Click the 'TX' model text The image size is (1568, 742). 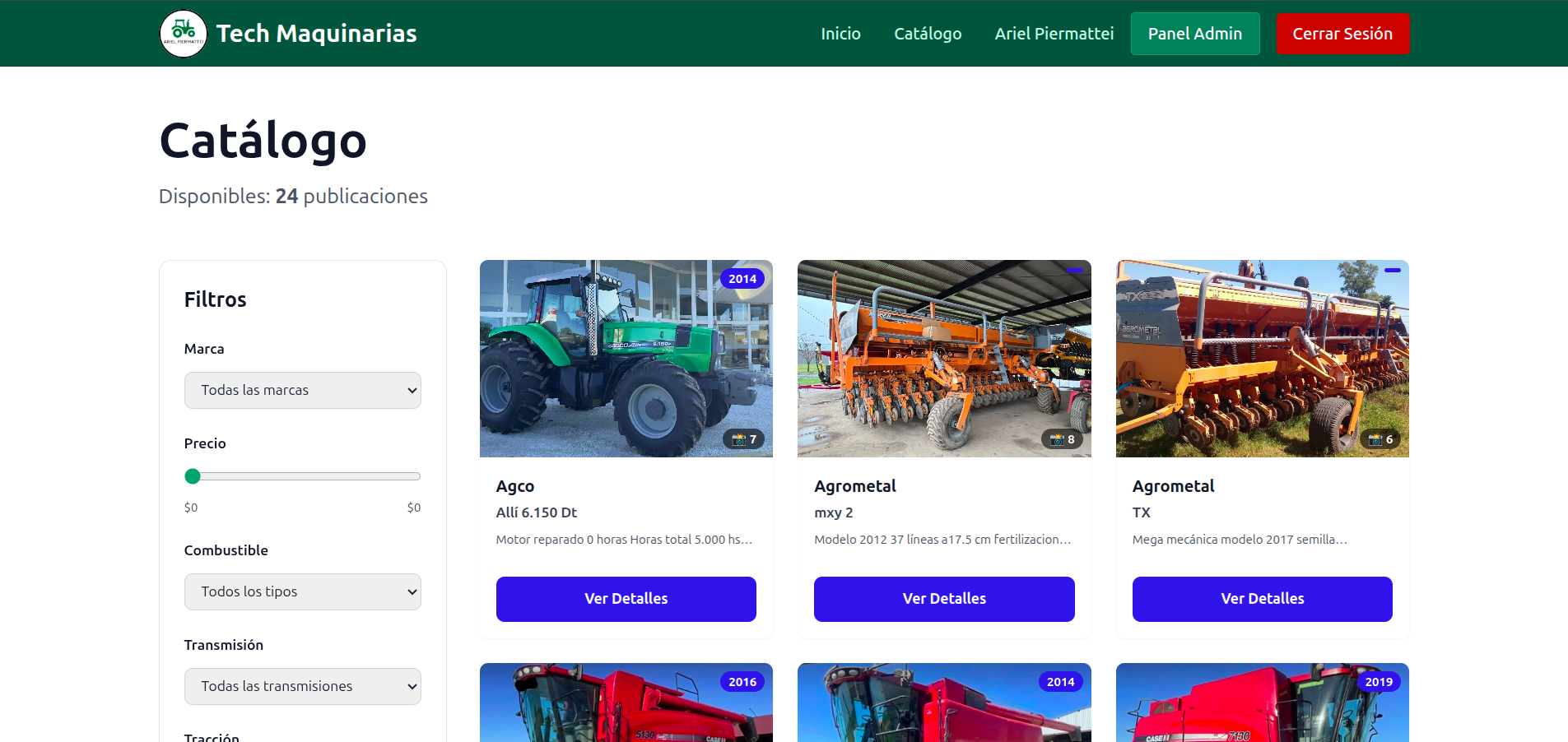(x=1142, y=512)
